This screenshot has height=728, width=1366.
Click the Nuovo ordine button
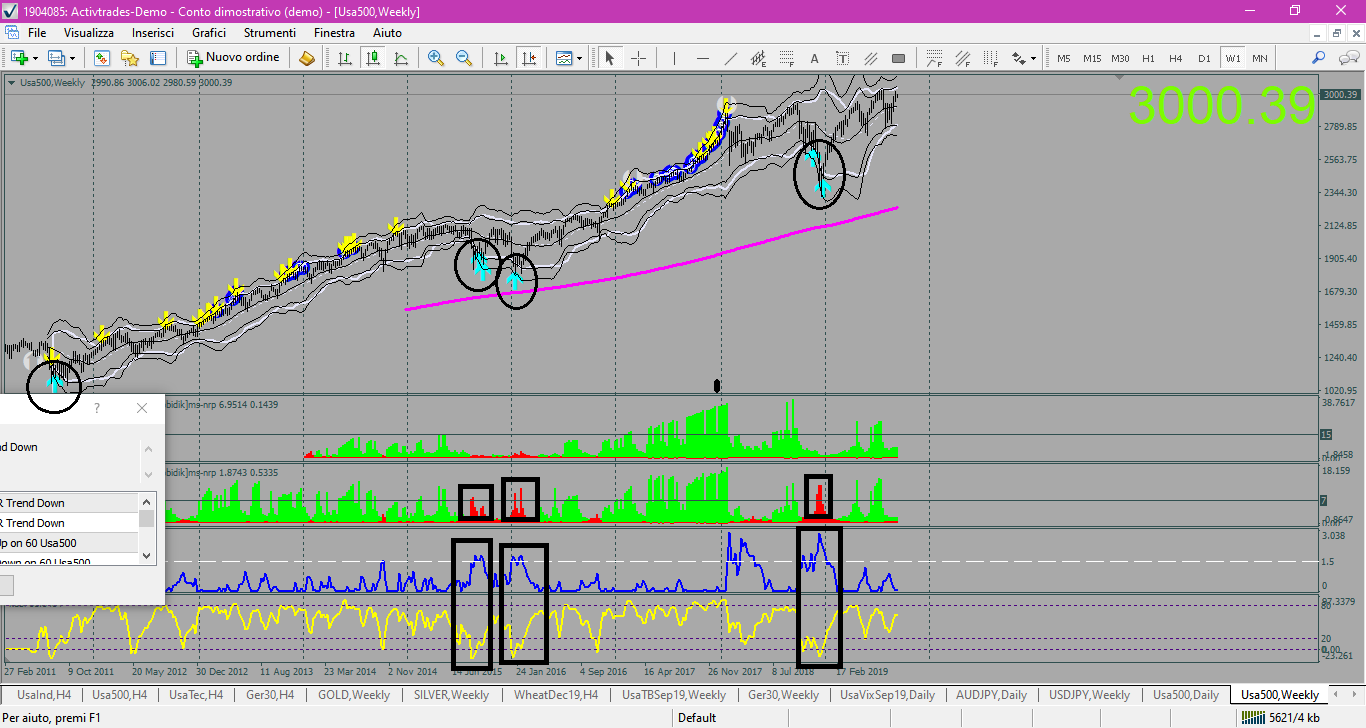click(234, 58)
